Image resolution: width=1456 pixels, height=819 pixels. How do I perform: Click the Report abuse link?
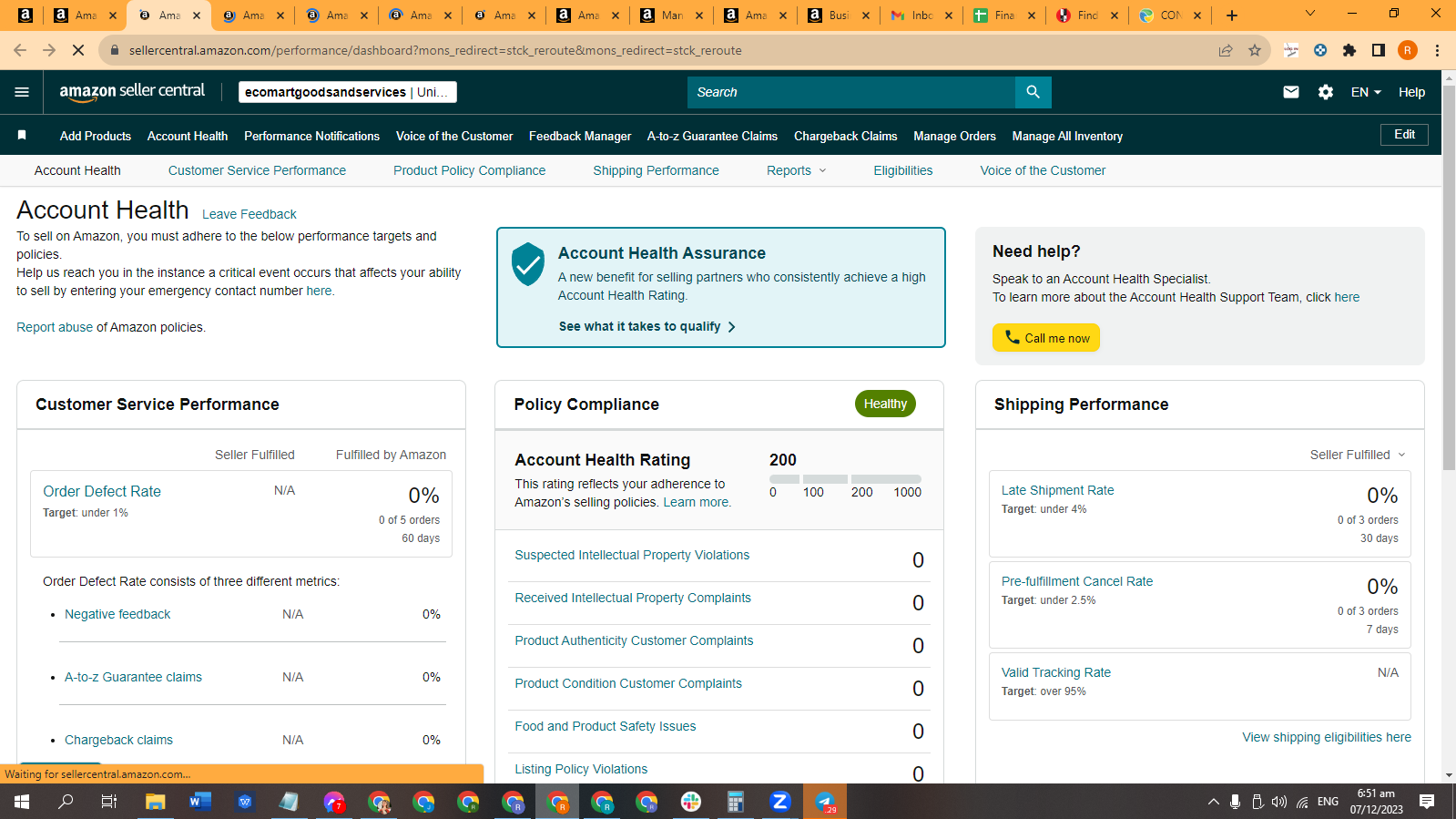coord(55,327)
